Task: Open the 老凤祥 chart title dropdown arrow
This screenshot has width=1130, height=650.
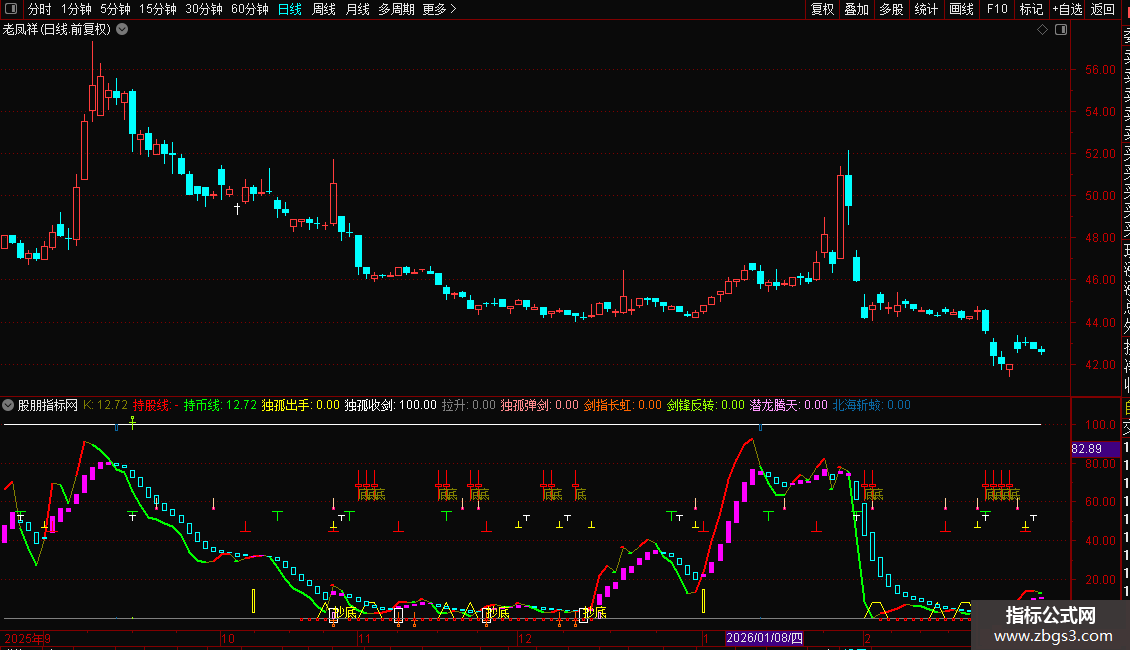Action: point(122,30)
